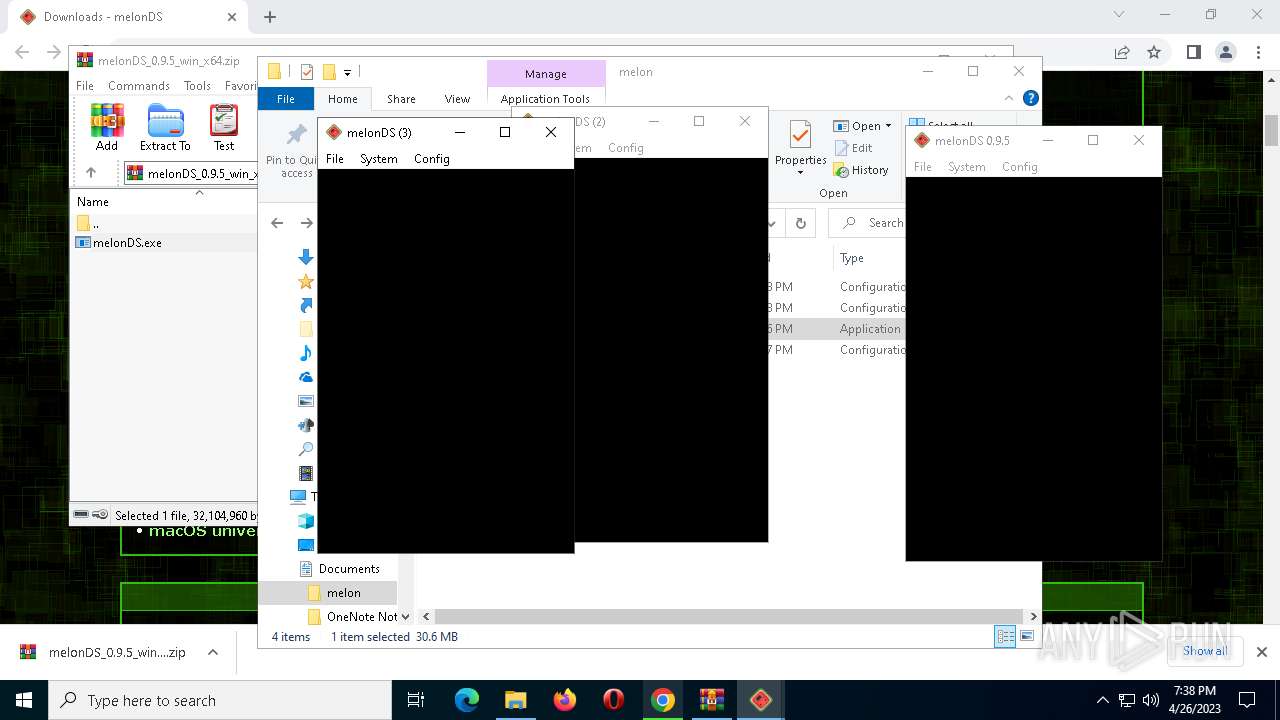Customize Quick Access Toolbar dropdown
Image resolution: width=1280 pixels, height=720 pixels.
(x=347, y=72)
